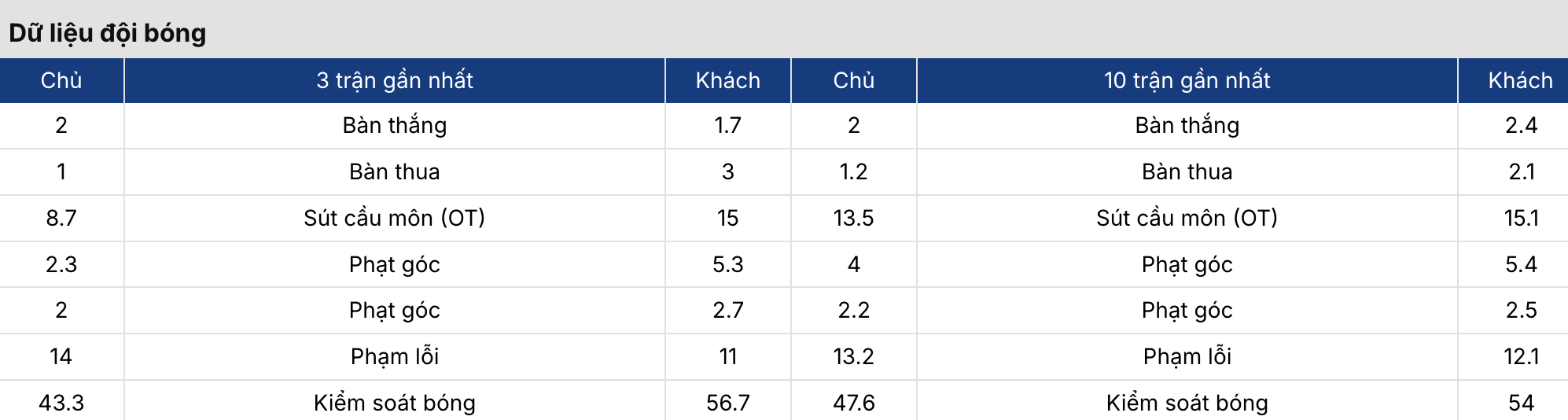Click the shots value 15.1
This screenshot has width=1568, height=420.
pos(1522,218)
